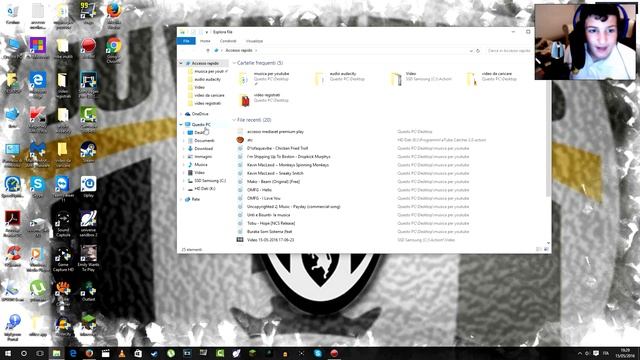Select recent file OMFG - Hello
640x360 pixels.
[x=259, y=190]
